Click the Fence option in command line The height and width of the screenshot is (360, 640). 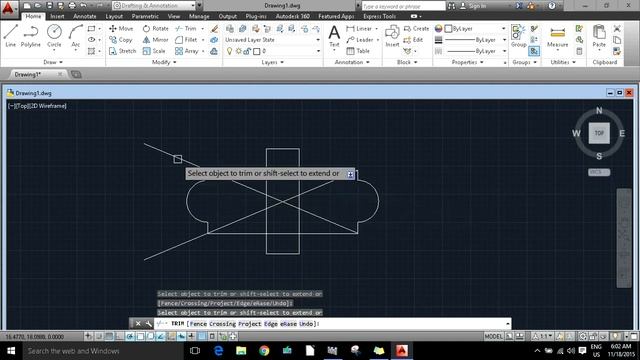198,324
